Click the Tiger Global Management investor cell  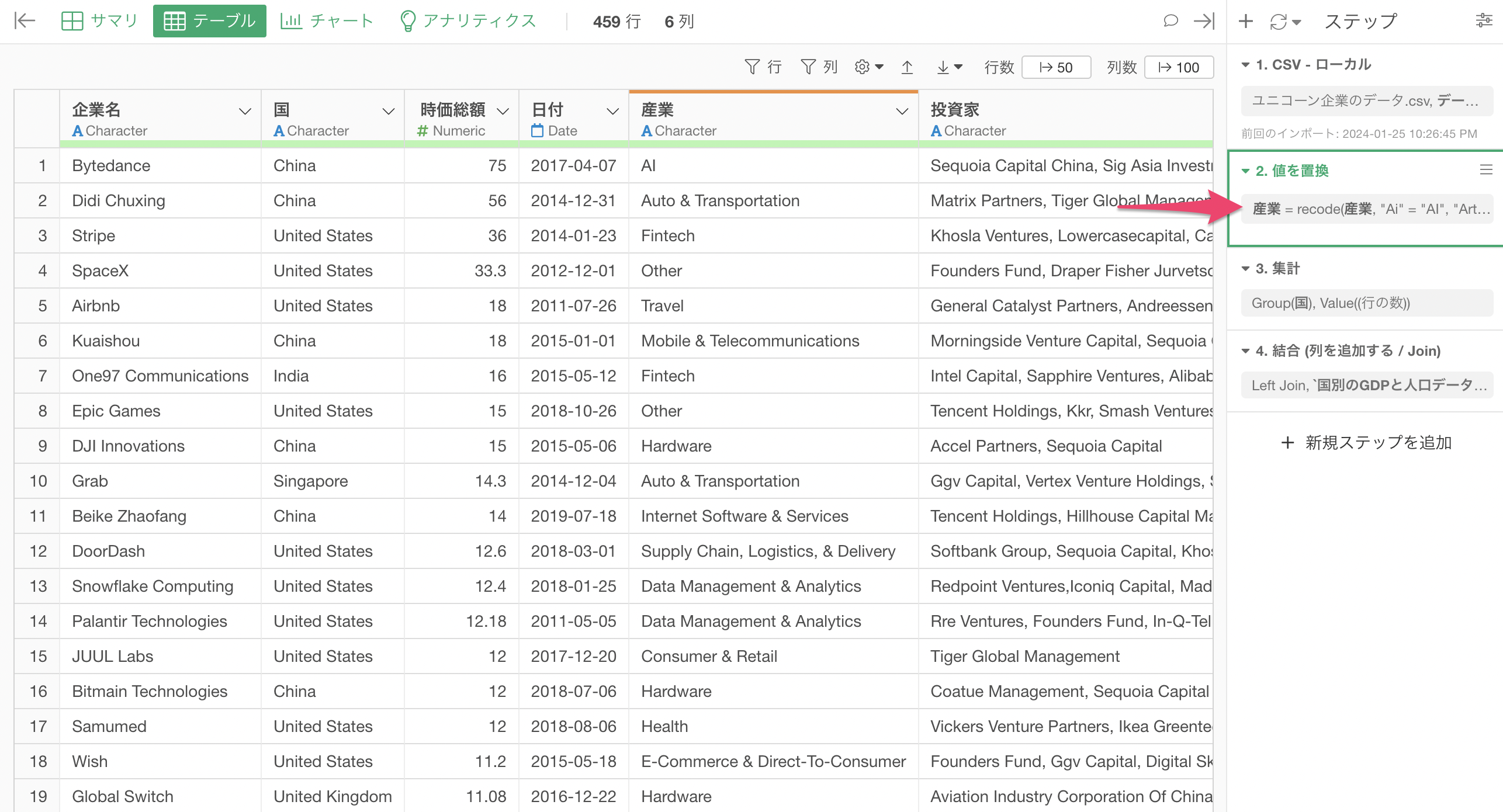[x=1066, y=657]
